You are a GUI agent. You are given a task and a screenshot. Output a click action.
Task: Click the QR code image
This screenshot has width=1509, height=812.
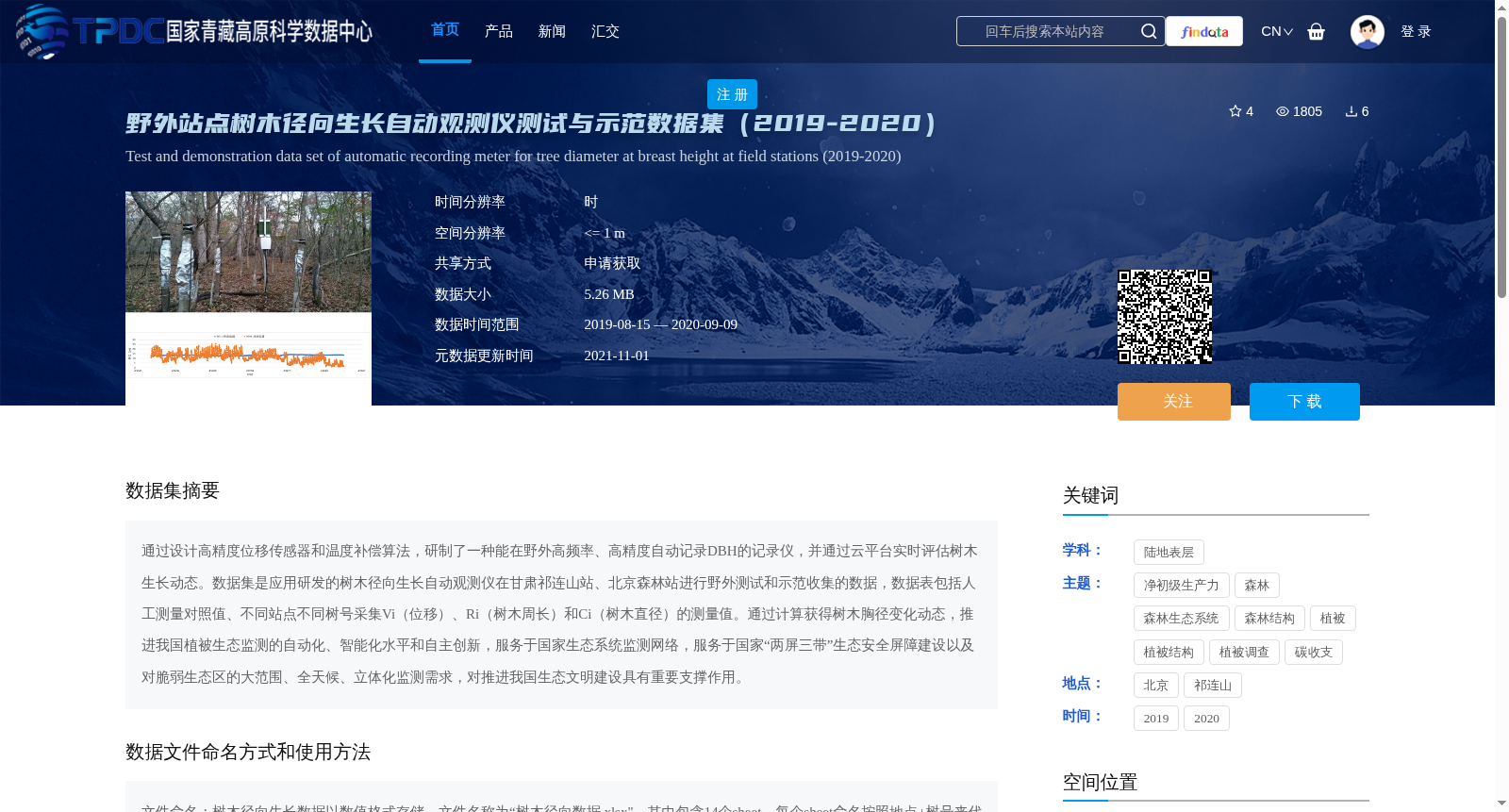(1165, 317)
